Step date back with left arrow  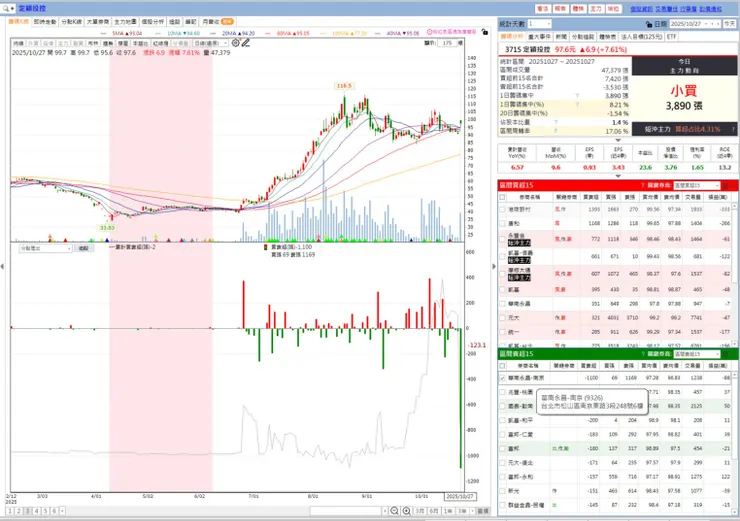[x=713, y=24]
